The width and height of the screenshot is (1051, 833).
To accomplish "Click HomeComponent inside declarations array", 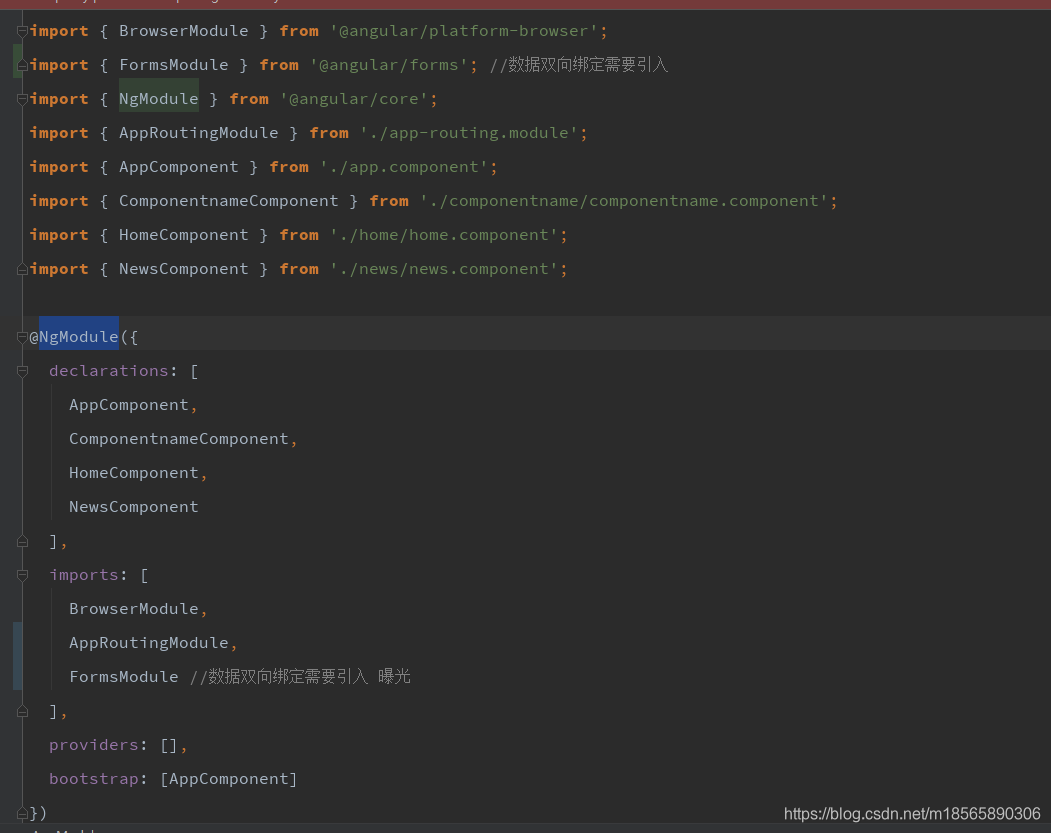I will click(133, 473).
